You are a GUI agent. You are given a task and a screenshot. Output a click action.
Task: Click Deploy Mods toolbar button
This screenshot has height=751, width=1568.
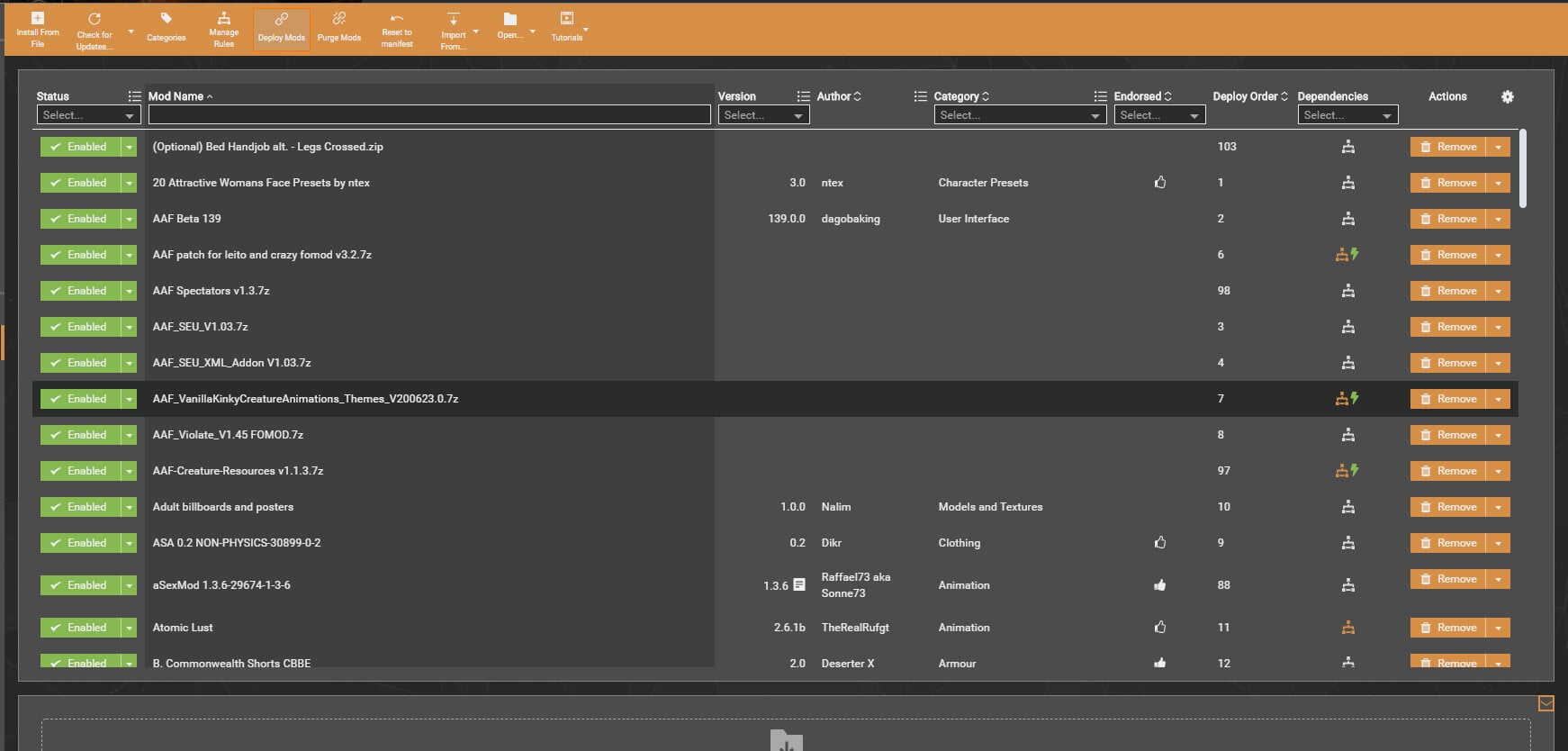pos(282,30)
